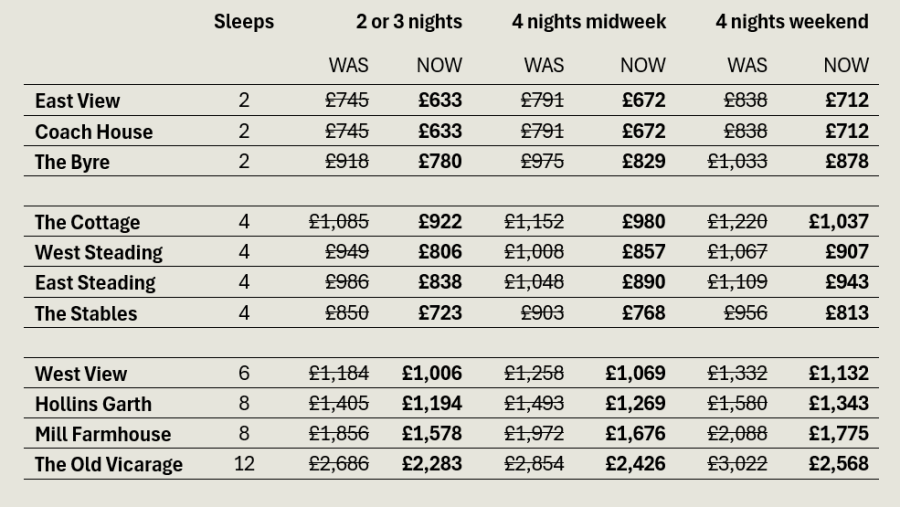Click The Byre property name
The height and width of the screenshot is (507, 900).
click(x=72, y=162)
